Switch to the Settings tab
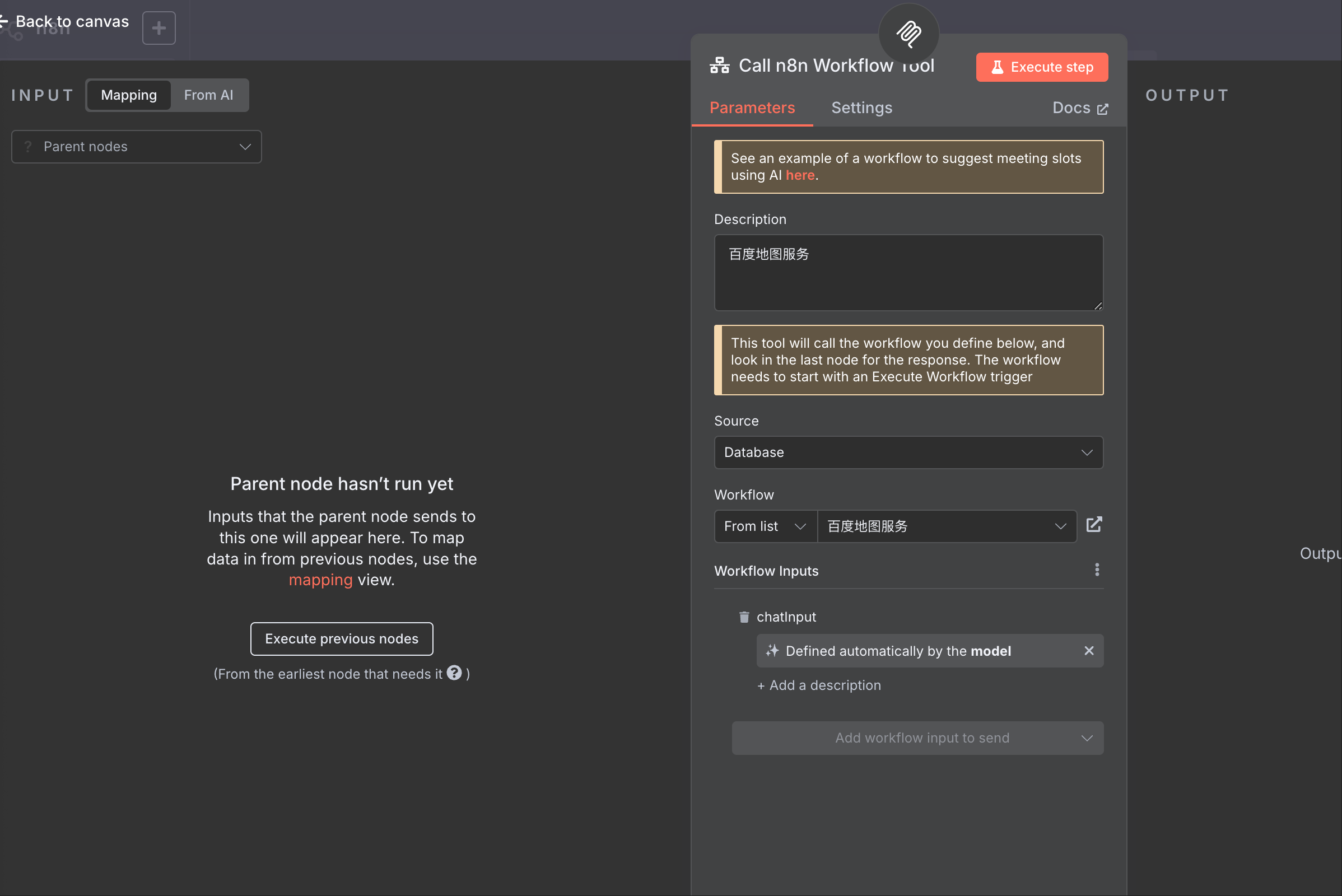The height and width of the screenshot is (896, 1342). [x=861, y=108]
